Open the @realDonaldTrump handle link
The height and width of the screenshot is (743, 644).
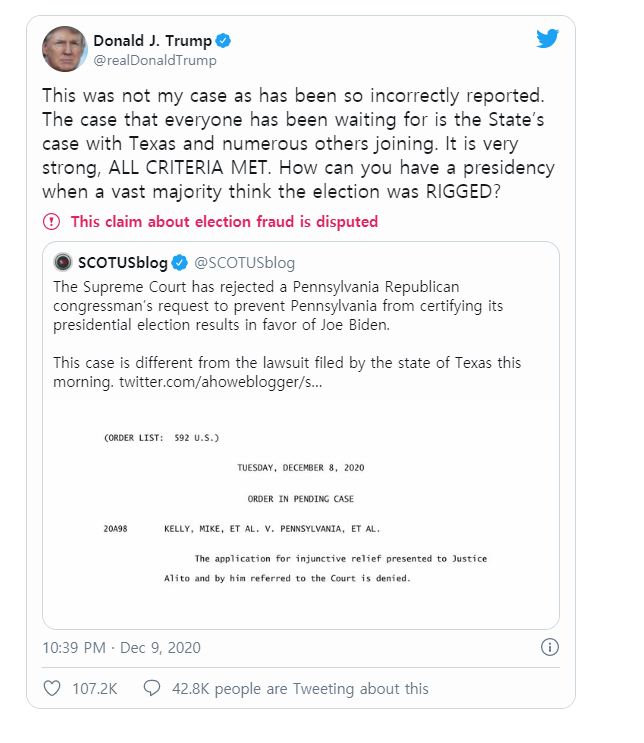(x=155, y=61)
